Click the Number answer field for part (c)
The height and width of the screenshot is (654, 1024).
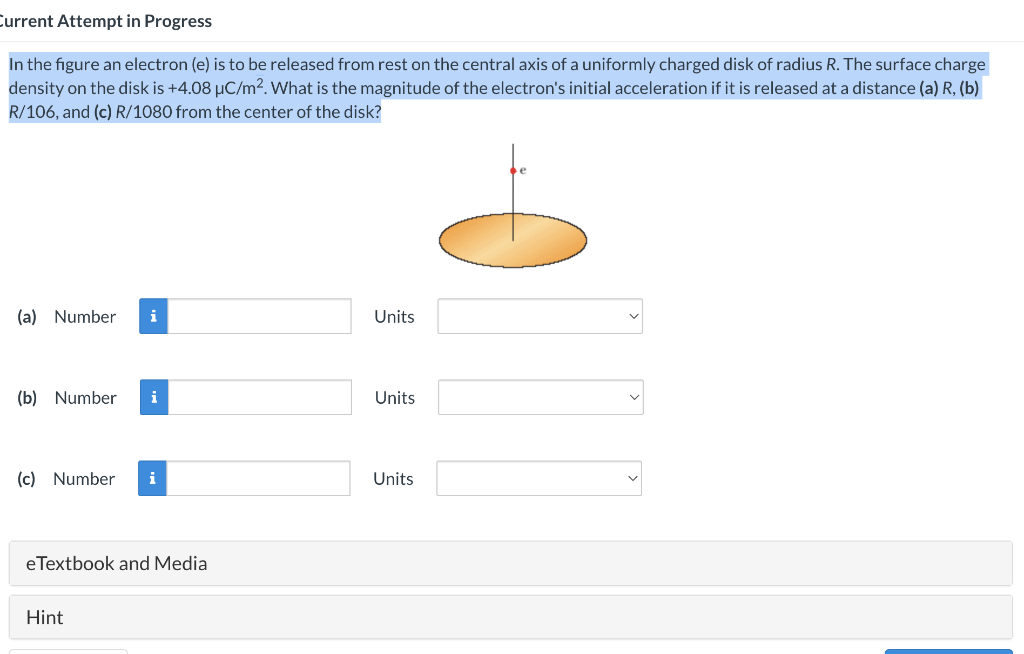[258, 478]
